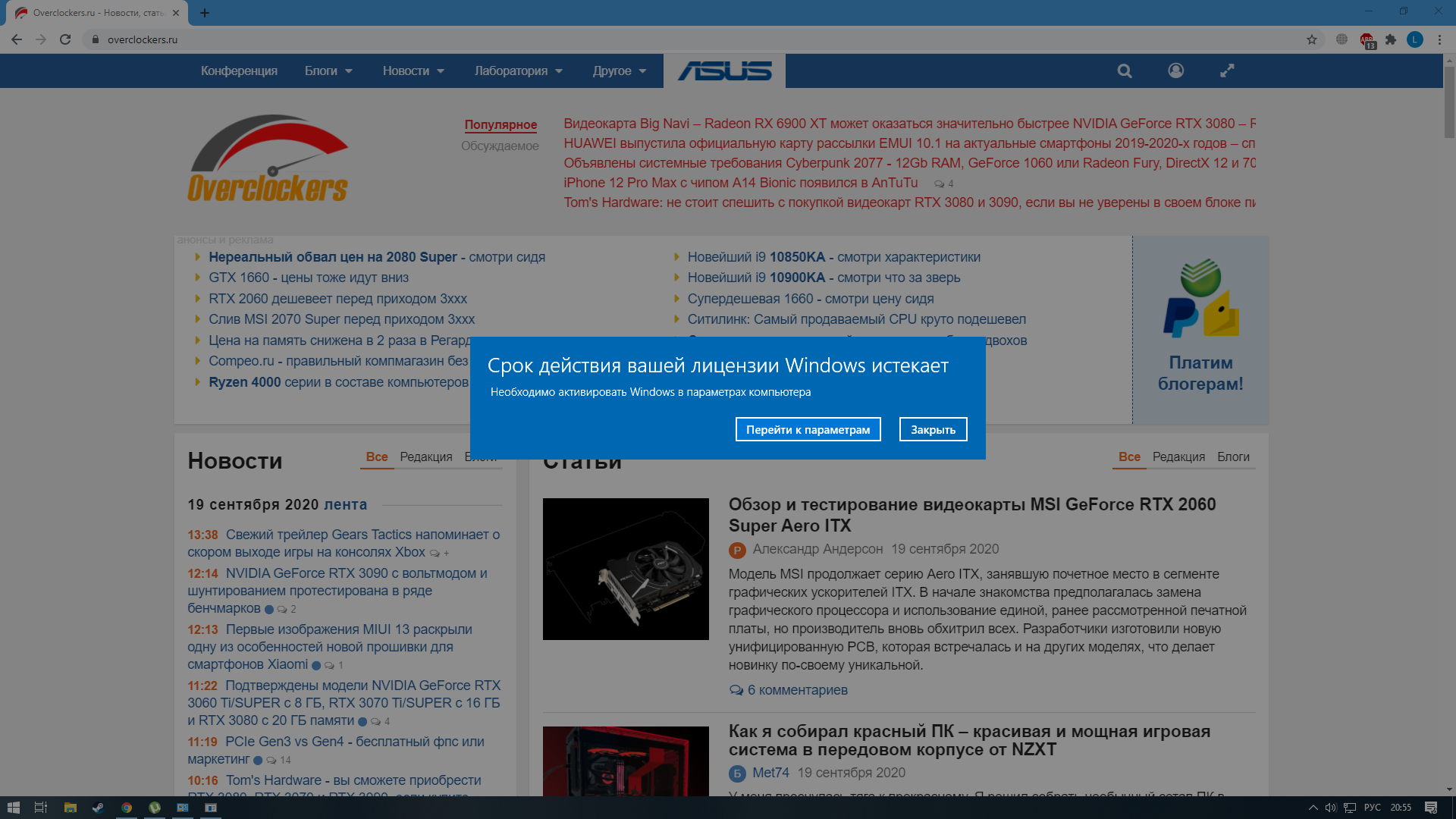Reload the page with refresh icon
The width and height of the screenshot is (1456, 819).
(65, 39)
